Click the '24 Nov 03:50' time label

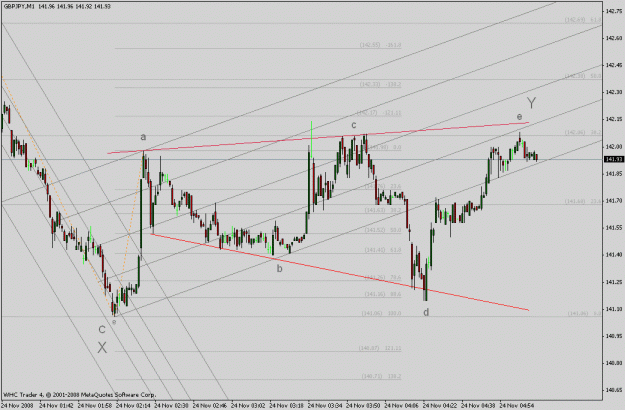point(362,405)
